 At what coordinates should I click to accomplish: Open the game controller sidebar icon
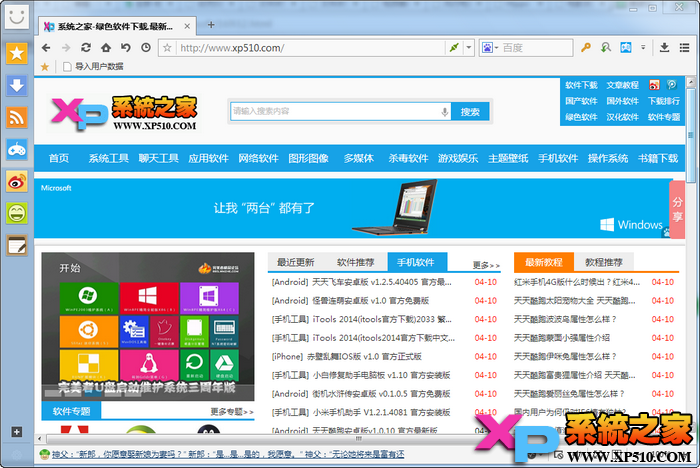coord(17,150)
